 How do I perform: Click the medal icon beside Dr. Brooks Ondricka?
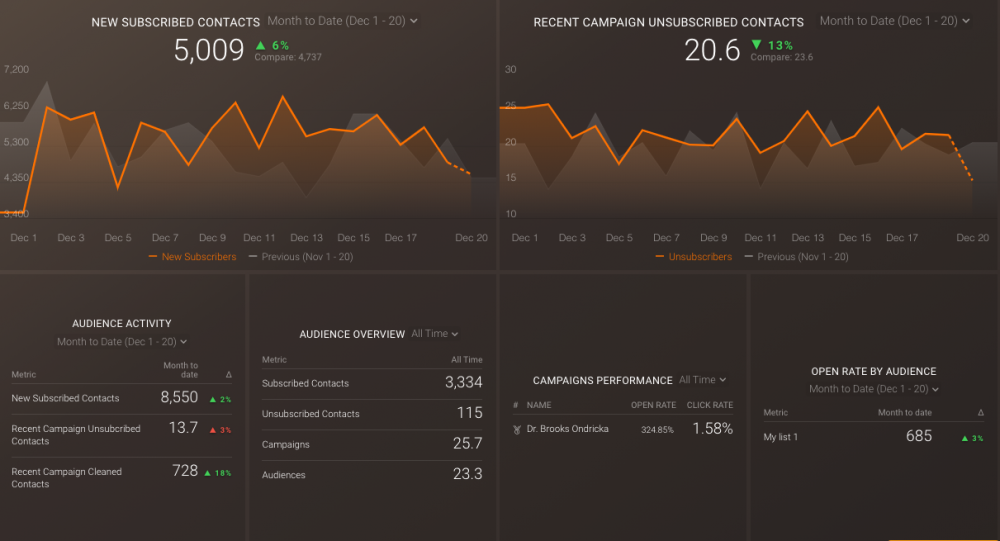coord(516,429)
